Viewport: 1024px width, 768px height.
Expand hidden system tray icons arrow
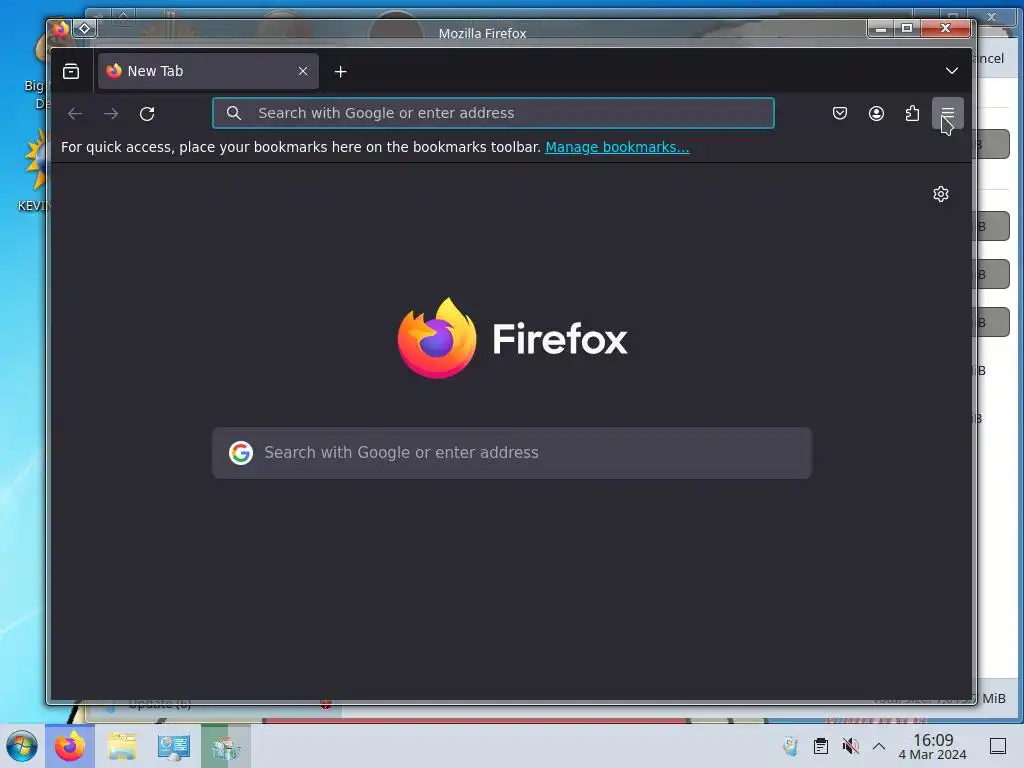[879, 746]
